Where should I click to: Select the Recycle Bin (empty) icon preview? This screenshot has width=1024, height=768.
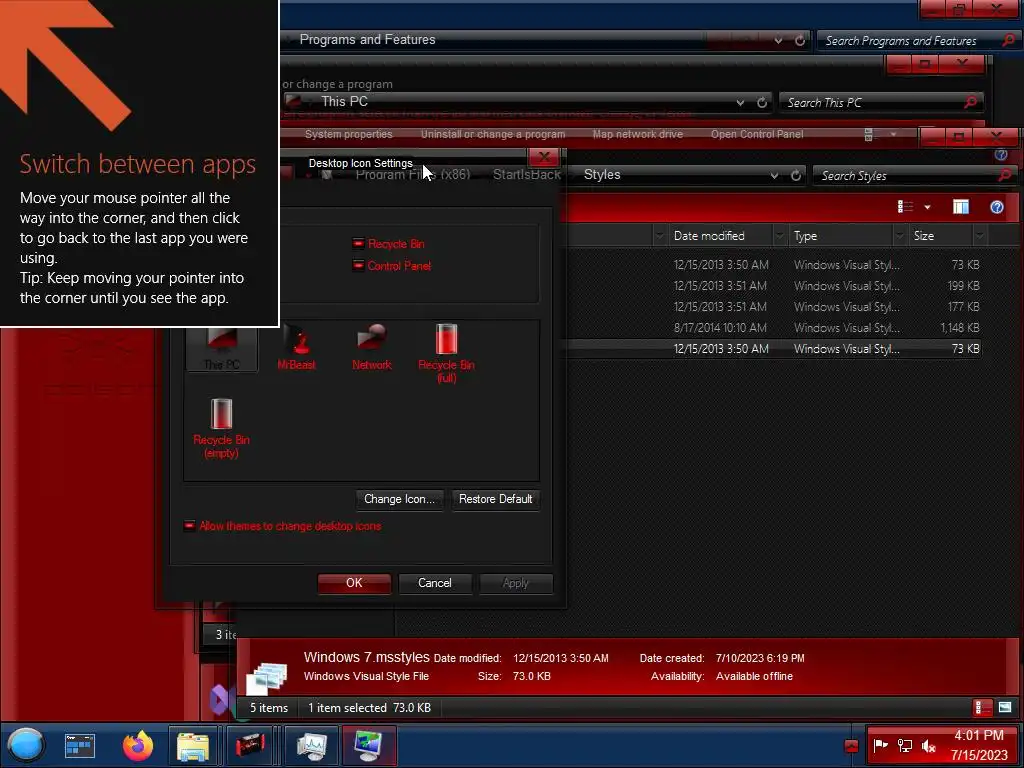point(221,428)
